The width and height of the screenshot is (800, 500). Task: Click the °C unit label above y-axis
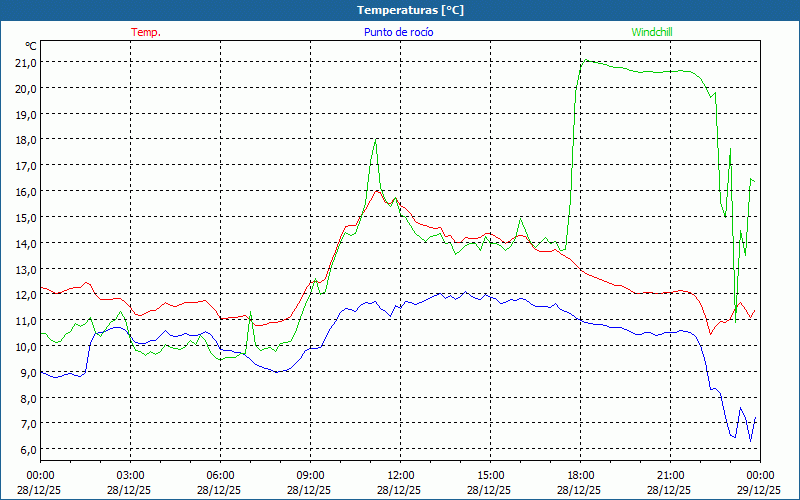[x=30, y=46]
